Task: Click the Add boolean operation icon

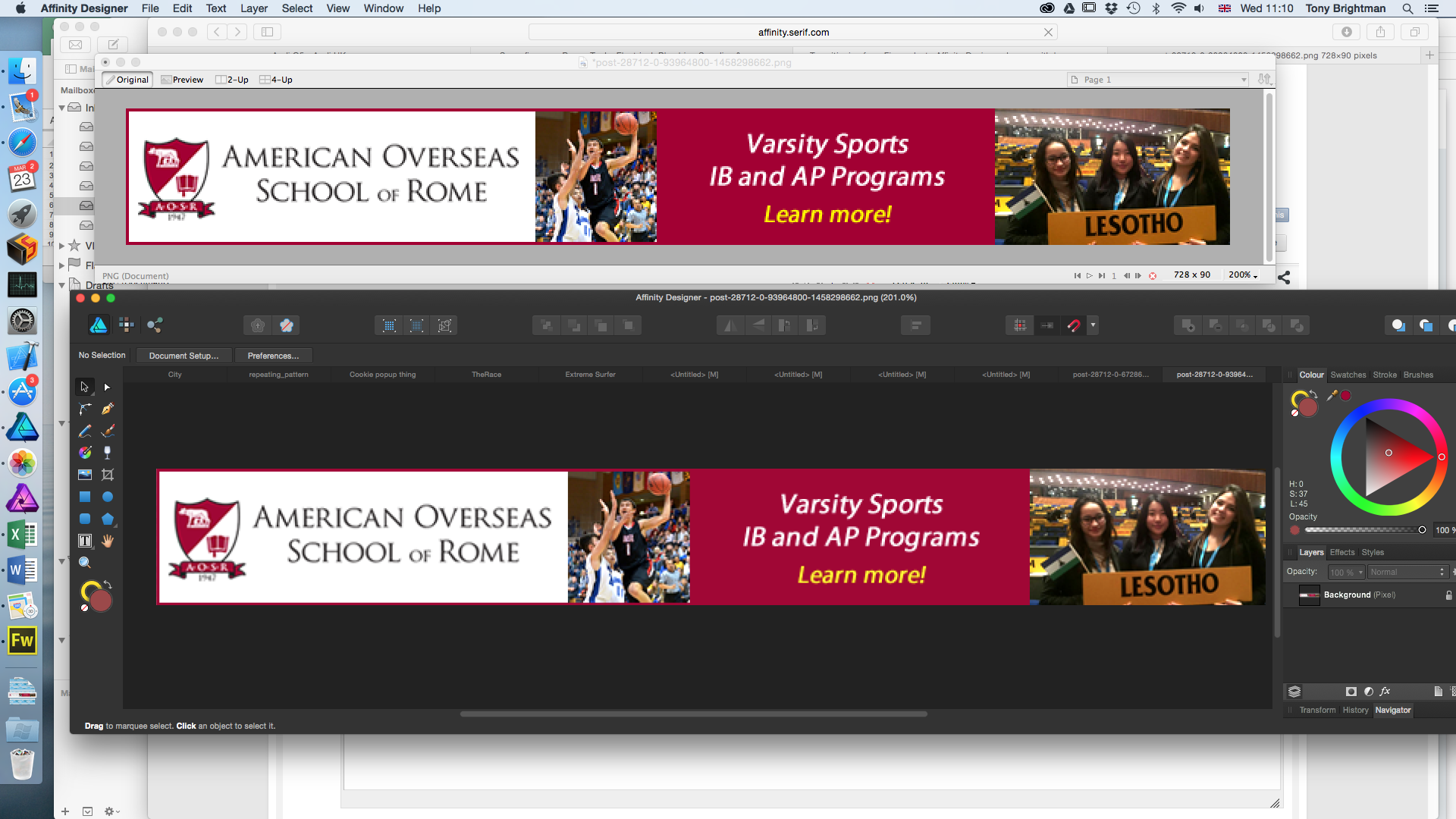Action: point(1188,325)
